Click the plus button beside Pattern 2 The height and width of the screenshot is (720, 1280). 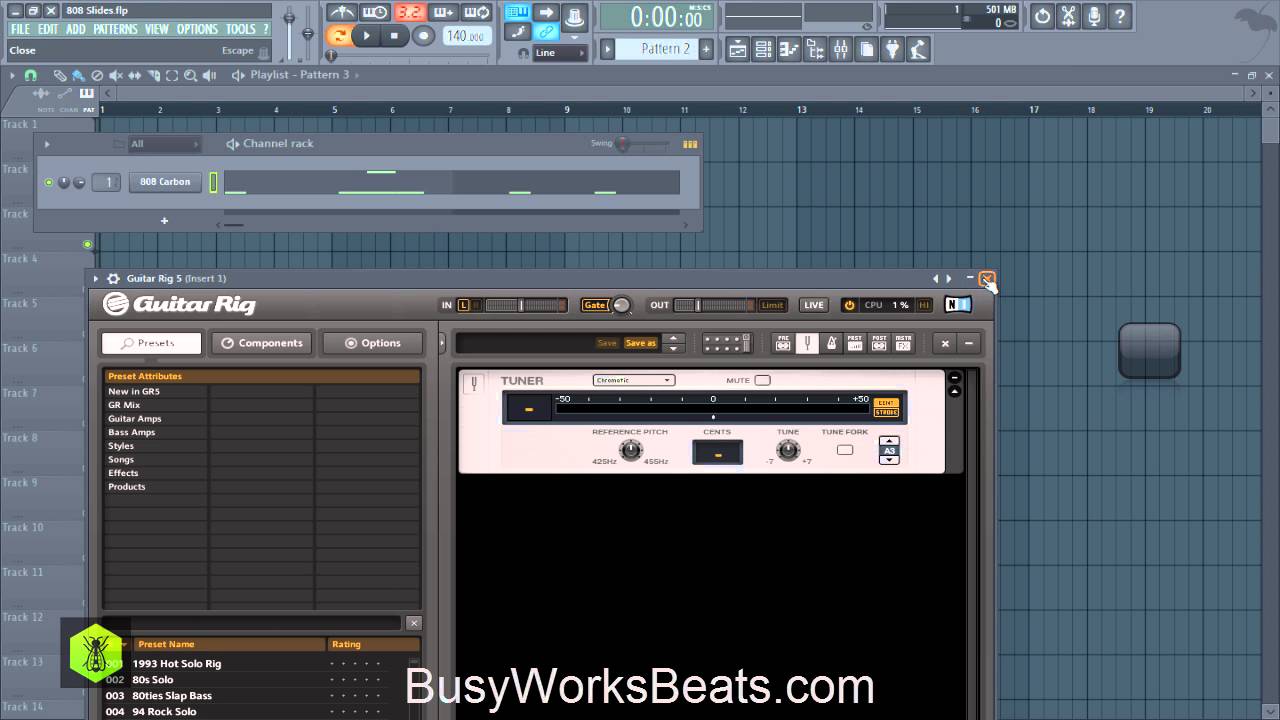706,48
